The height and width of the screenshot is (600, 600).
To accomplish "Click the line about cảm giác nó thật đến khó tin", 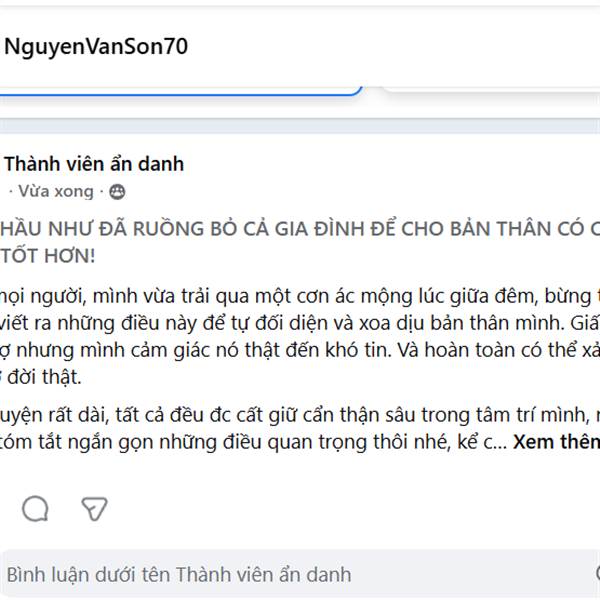I will (300, 350).
